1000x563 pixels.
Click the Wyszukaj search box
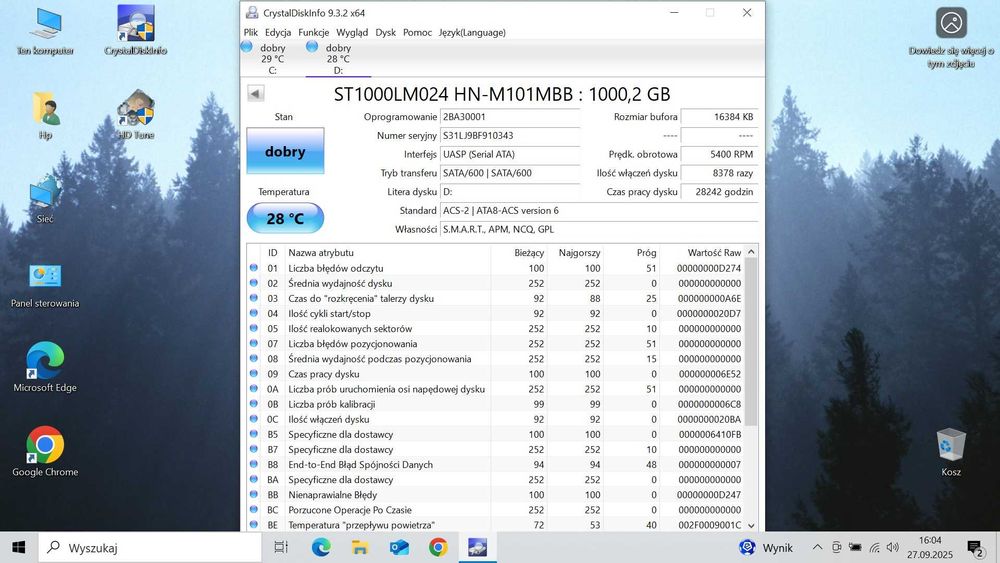tap(151, 547)
